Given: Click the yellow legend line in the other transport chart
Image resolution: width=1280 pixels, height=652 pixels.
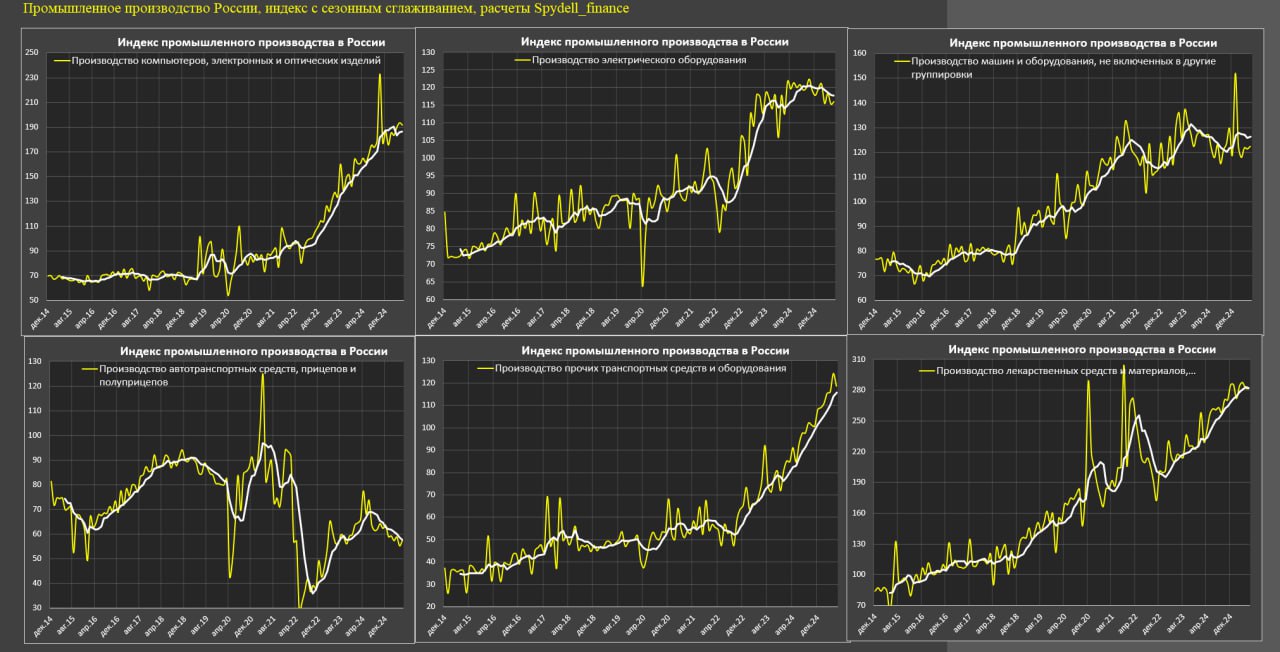Looking at the screenshot, I should (x=487, y=368).
